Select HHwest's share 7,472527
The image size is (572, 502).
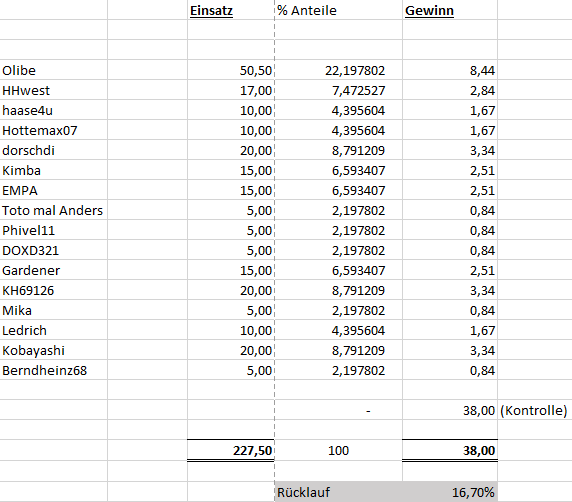[x=339, y=90]
